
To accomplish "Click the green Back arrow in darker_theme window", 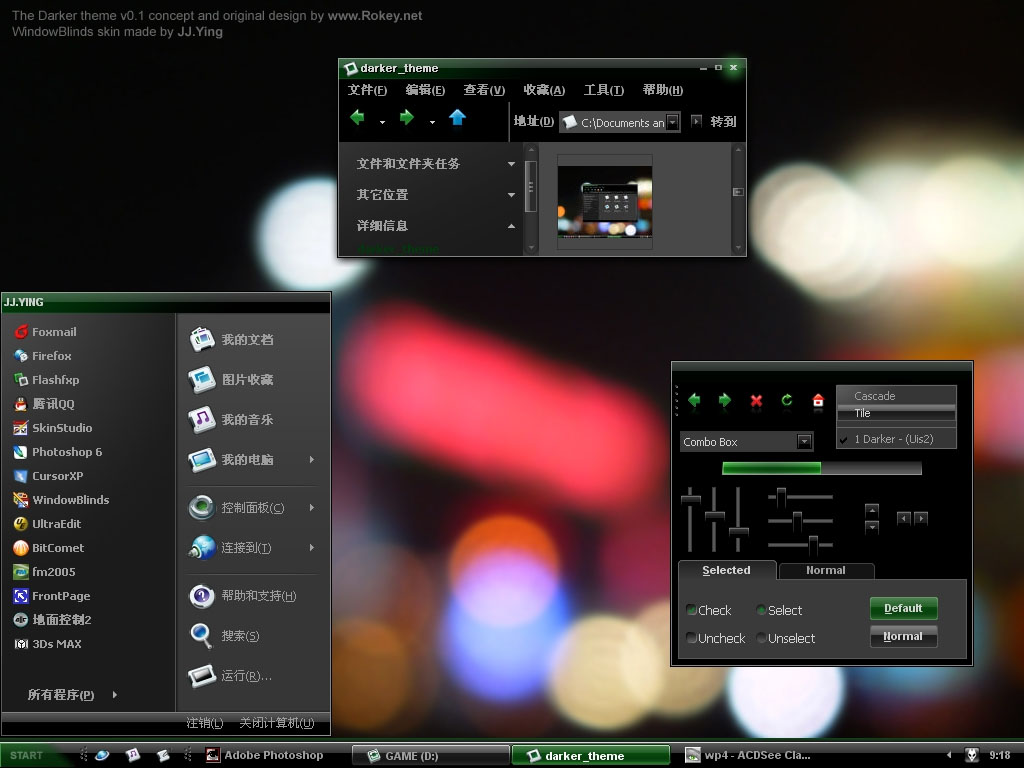I will click(357, 118).
